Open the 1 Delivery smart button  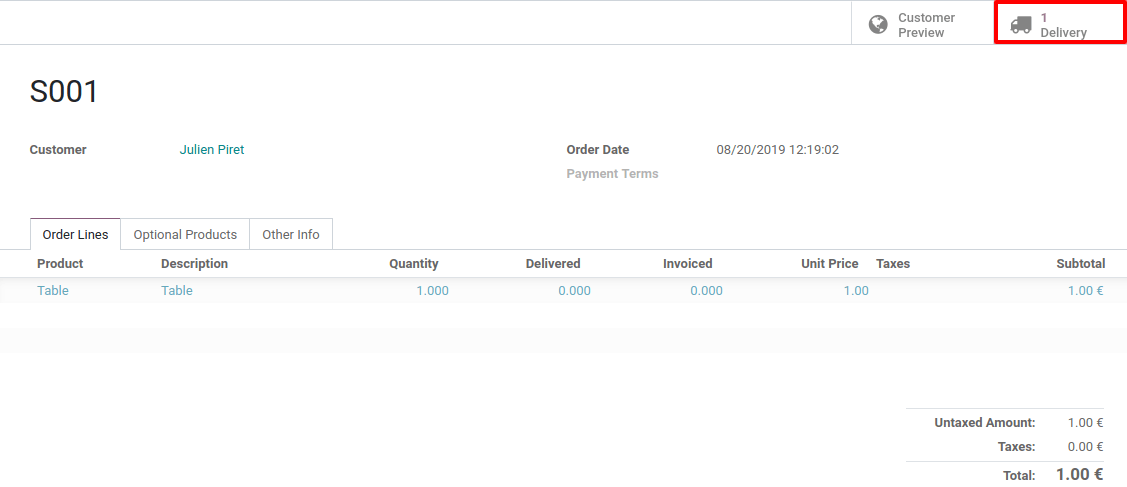[x=1060, y=24]
